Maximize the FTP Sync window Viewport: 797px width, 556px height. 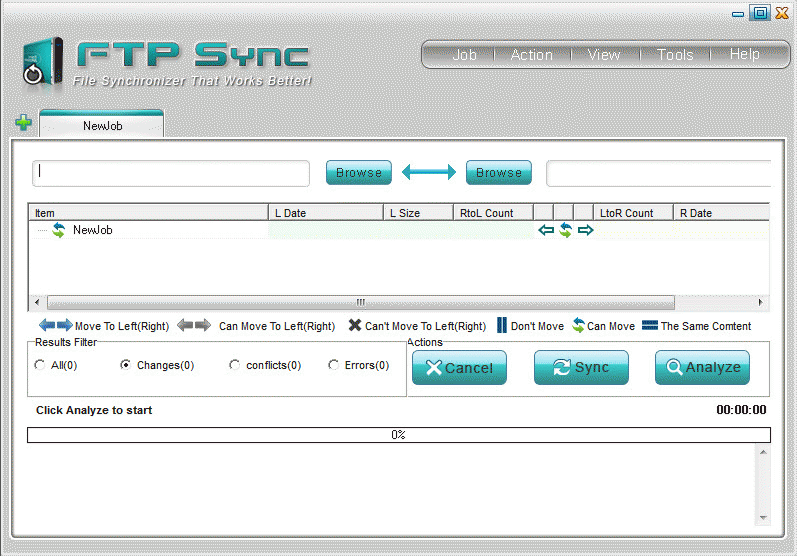pyautogui.click(x=760, y=13)
